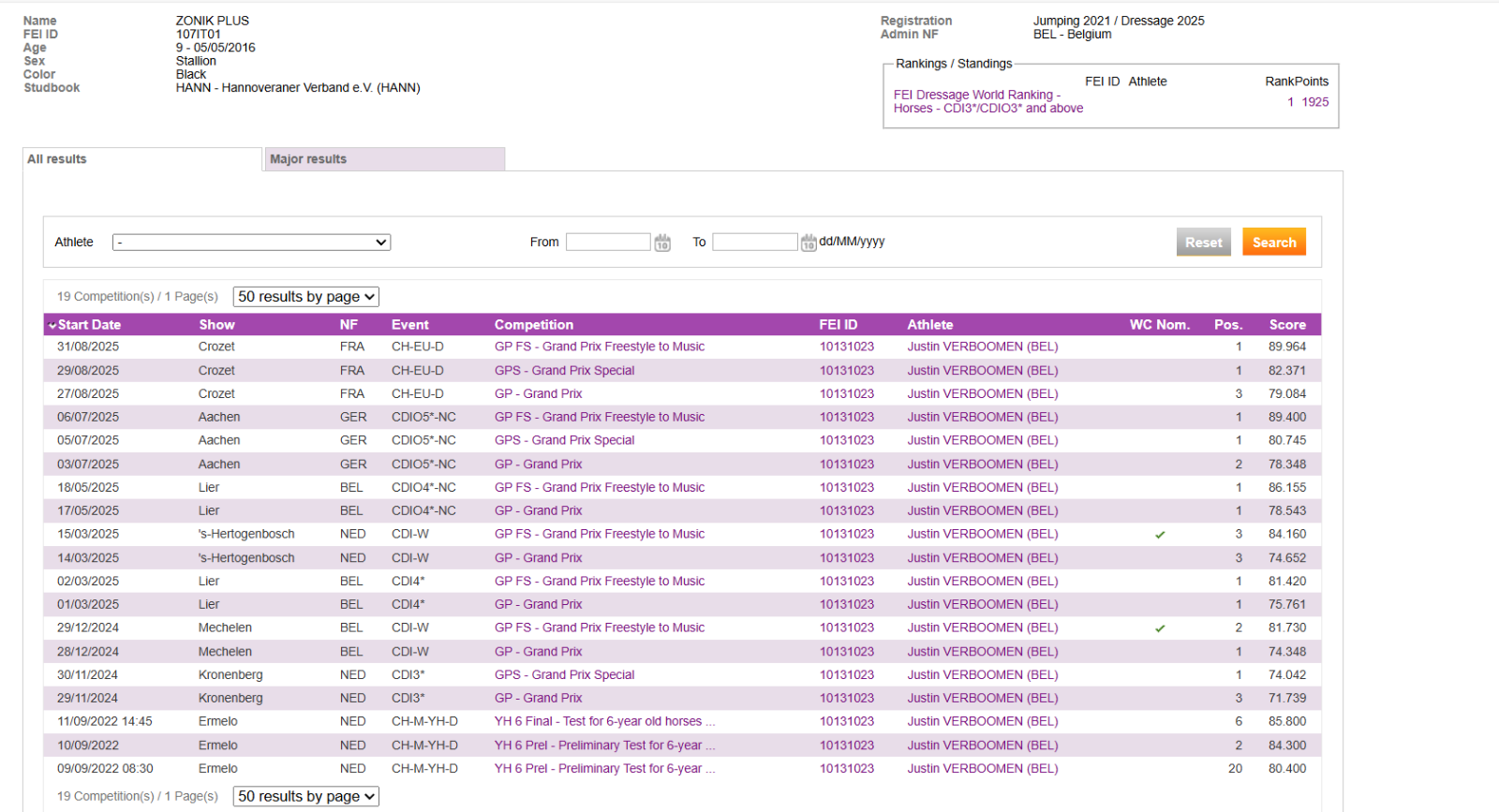Viewport: 1499px width, 812px height.
Task: Click the orange Search button
Action: tap(1274, 243)
